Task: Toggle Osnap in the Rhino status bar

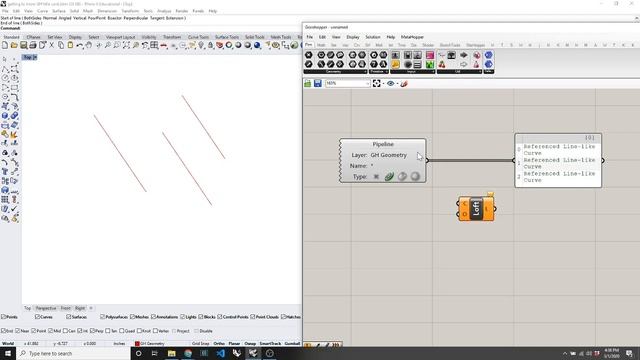Action: (250, 344)
